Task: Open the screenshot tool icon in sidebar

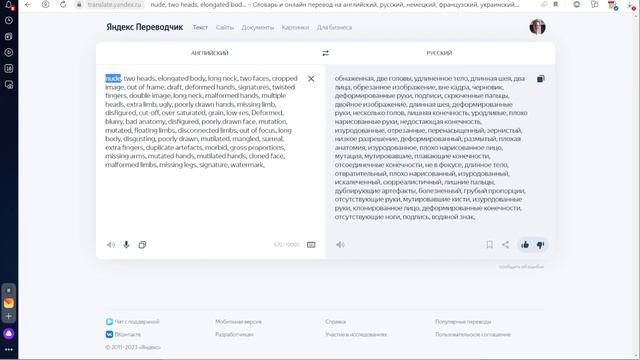Action: [9, 85]
